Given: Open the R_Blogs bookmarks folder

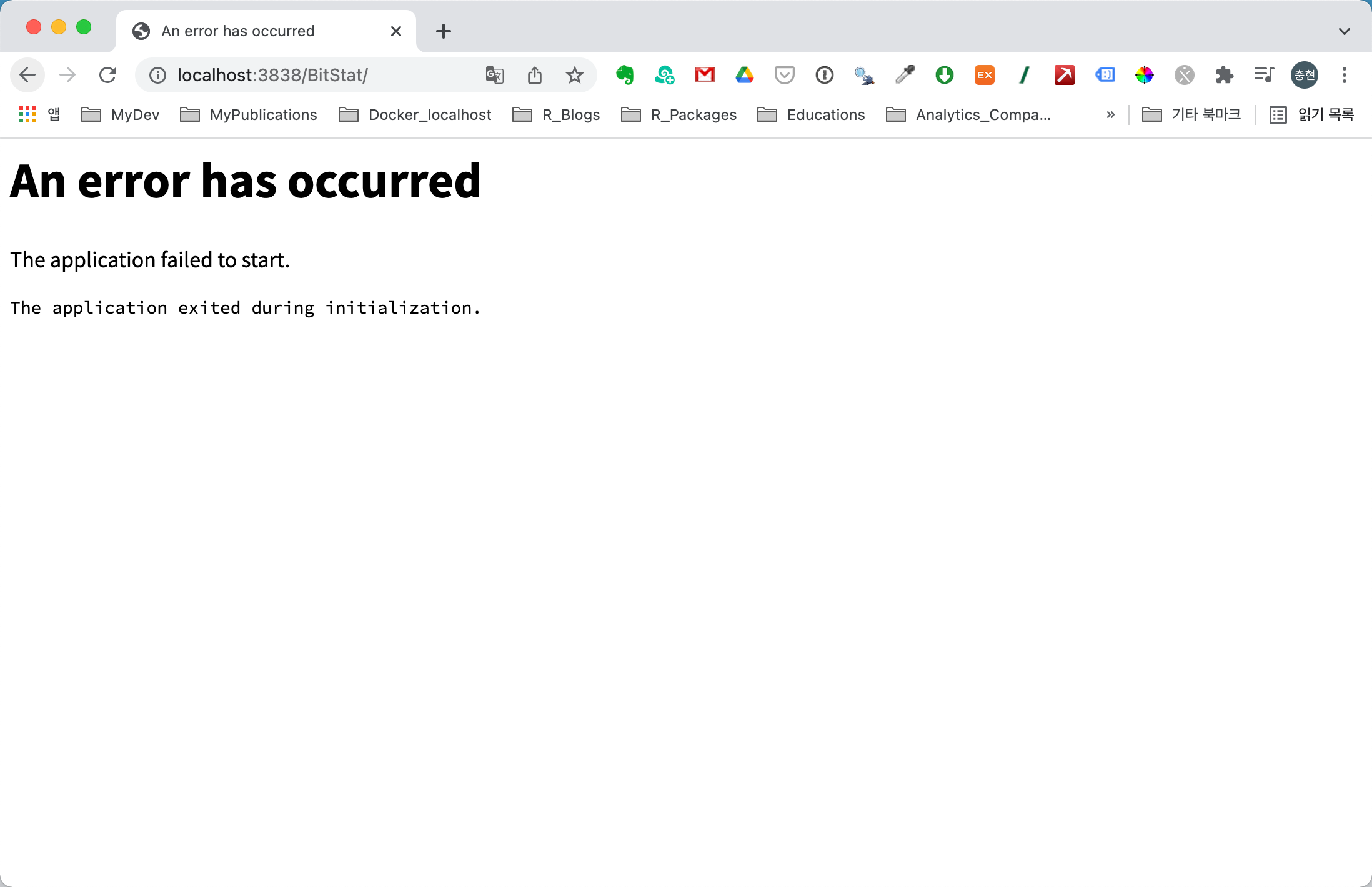Looking at the screenshot, I should [558, 114].
